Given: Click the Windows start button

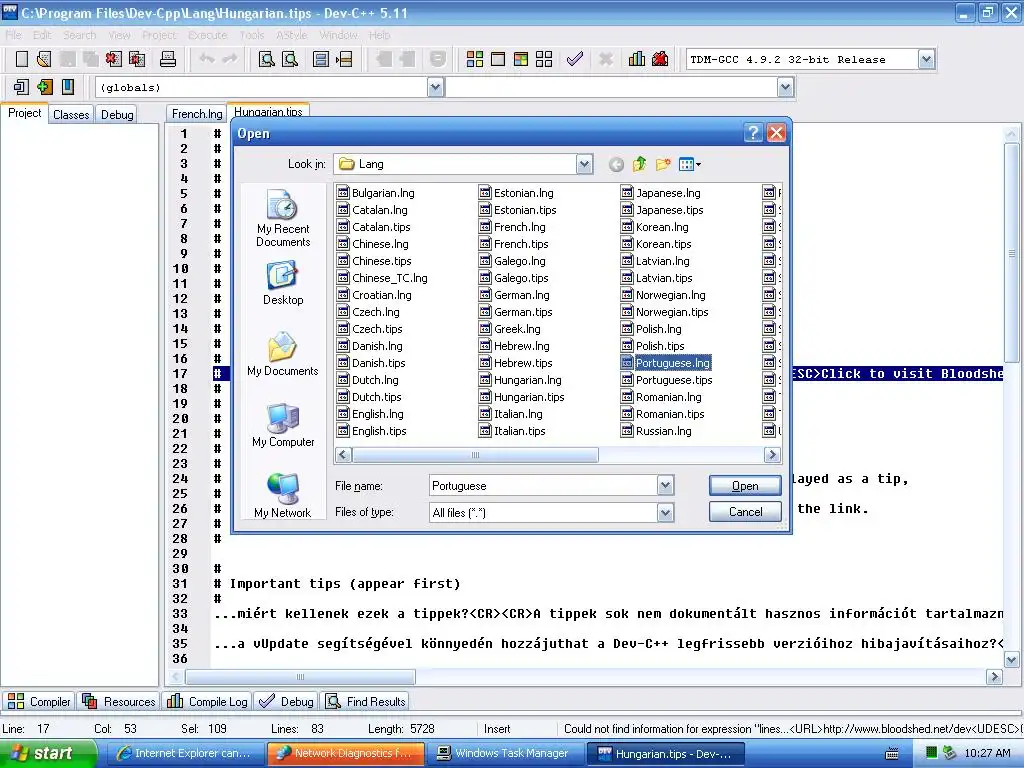Looking at the screenshot, I should coord(47,753).
